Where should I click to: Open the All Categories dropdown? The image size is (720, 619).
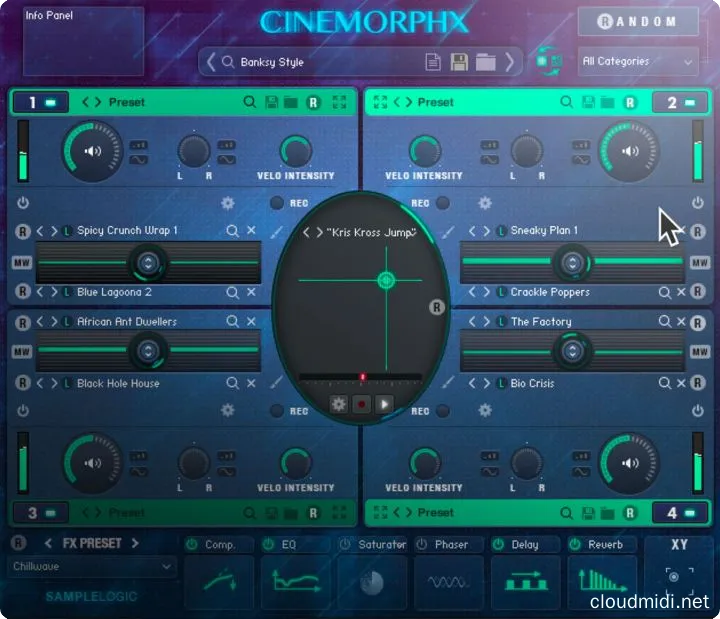point(638,62)
